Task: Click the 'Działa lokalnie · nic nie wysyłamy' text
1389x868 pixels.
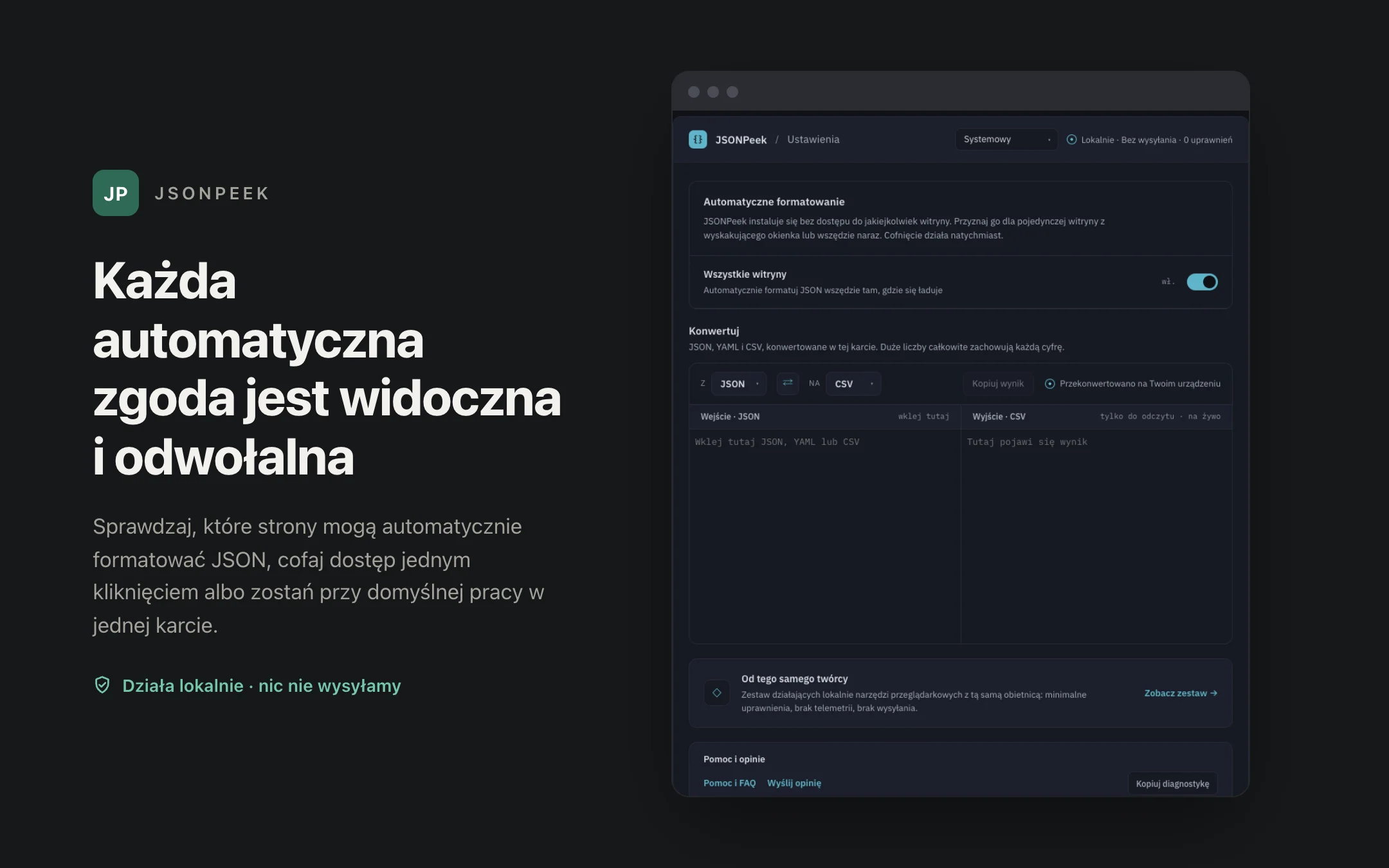Action: (x=262, y=686)
